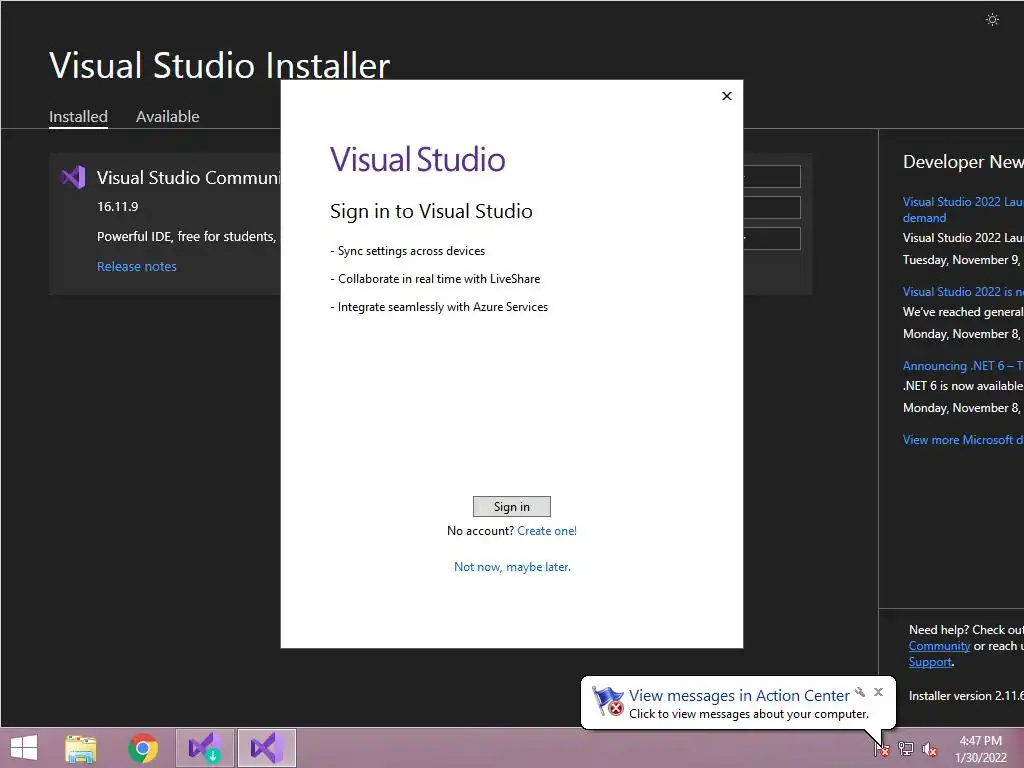Open Visual Studio 2022 is now news link
This screenshot has height=768, width=1024.
click(x=963, y=291)
